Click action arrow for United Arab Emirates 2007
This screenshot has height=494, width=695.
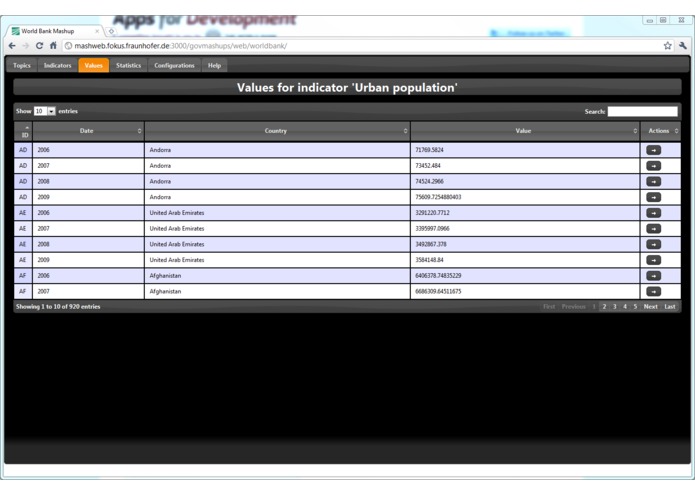(653, 229)
